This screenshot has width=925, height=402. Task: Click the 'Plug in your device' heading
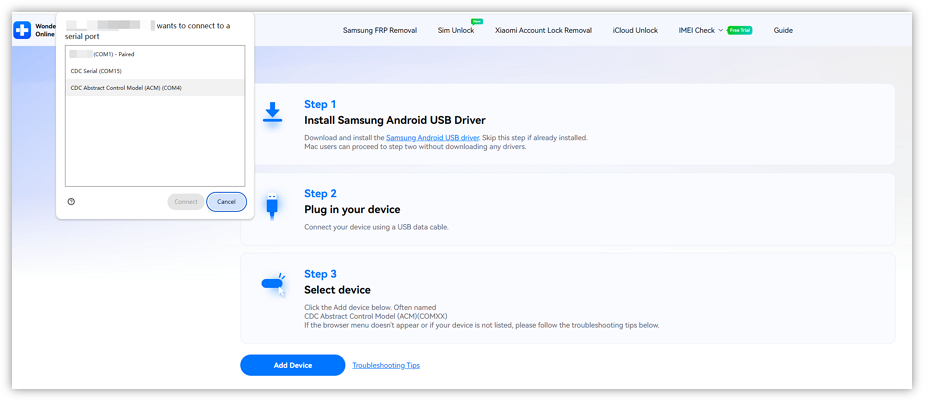(x=352, y=210)
